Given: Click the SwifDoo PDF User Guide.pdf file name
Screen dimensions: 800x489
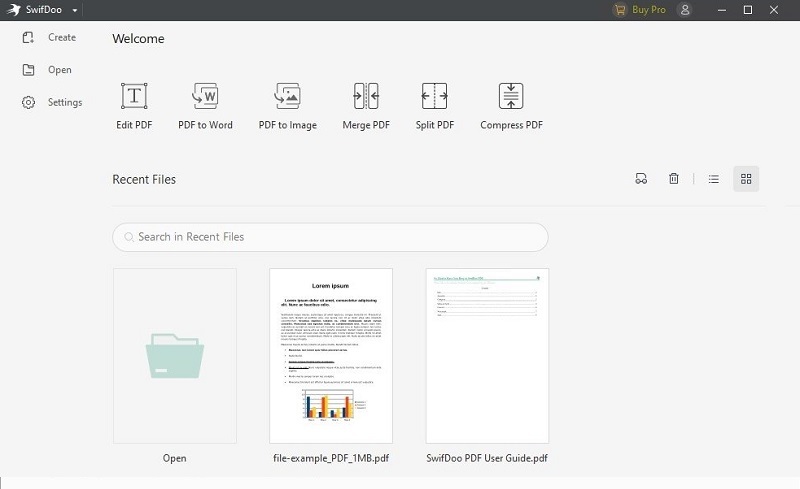Looking at the screenshot, I should pos(487,458).
